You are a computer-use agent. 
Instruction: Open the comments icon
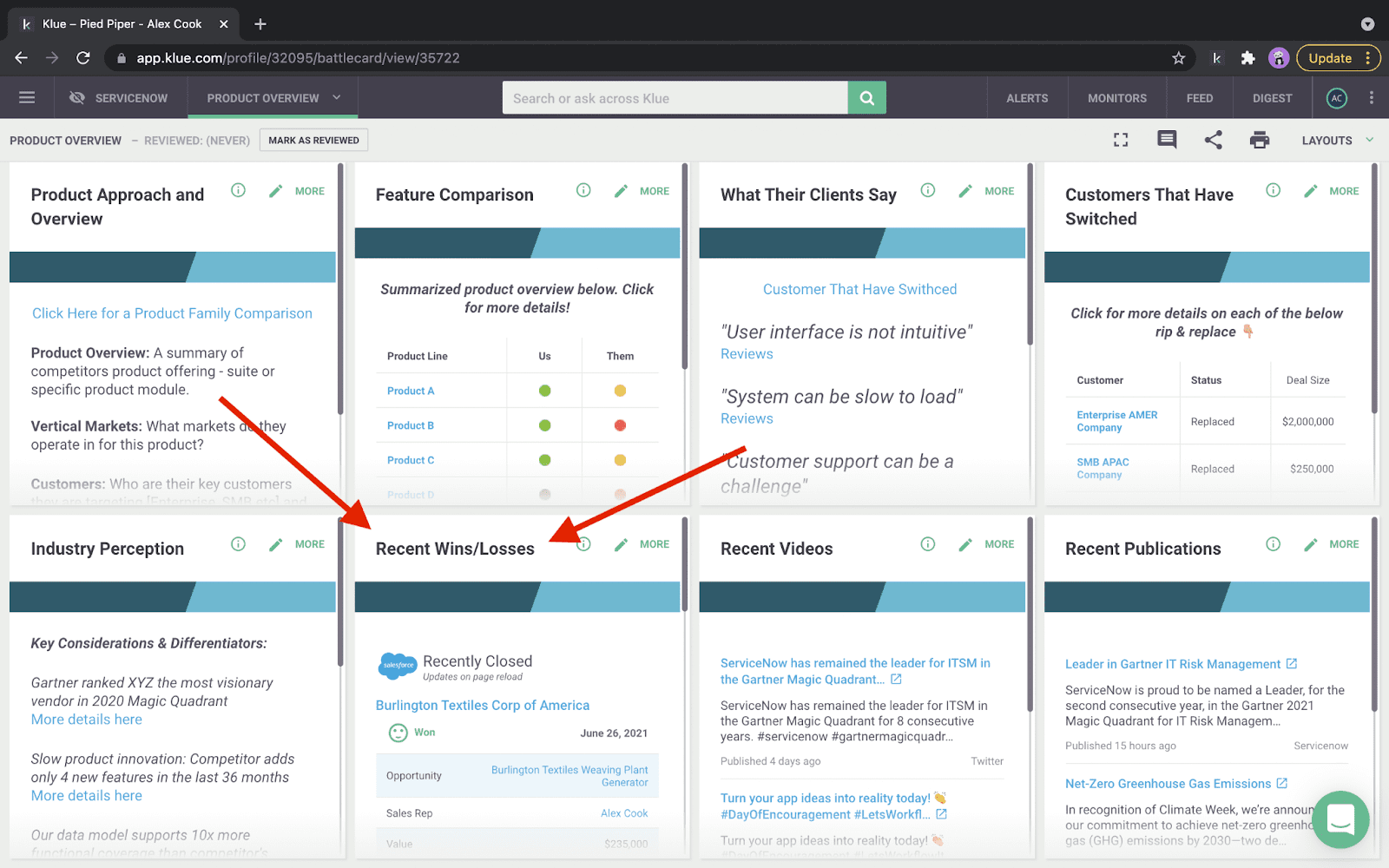point(1167,140)
